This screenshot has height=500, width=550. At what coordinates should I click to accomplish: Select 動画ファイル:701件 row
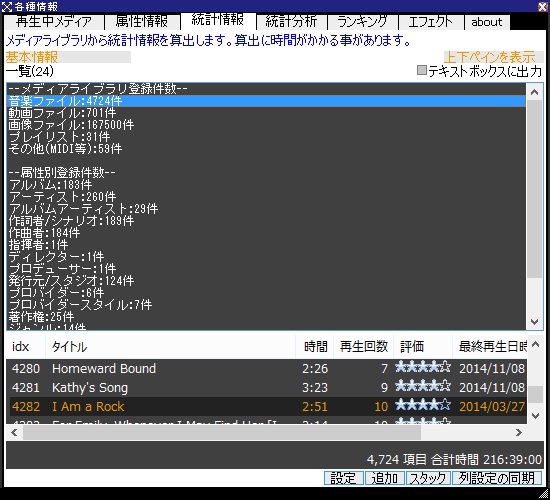point(266,113)
